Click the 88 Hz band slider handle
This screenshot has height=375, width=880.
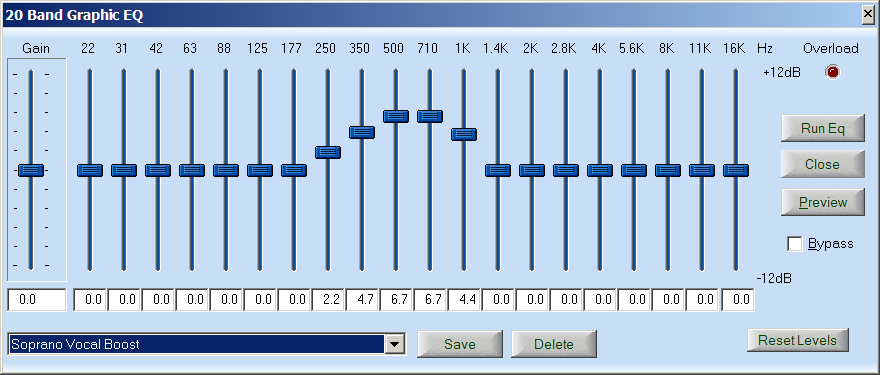click(226, 170)
